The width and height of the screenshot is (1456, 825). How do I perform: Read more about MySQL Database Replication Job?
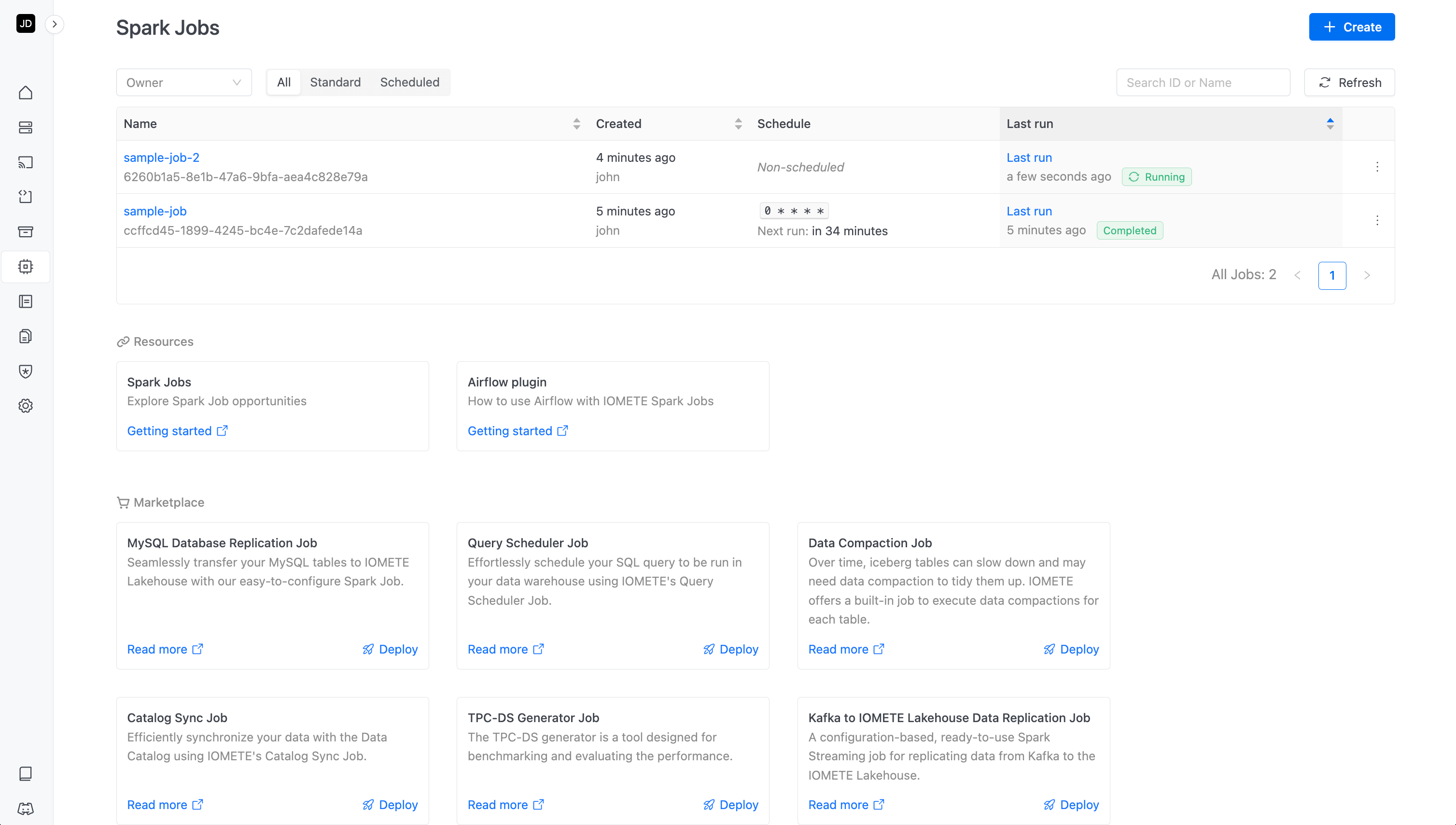[x=165, y=649]
